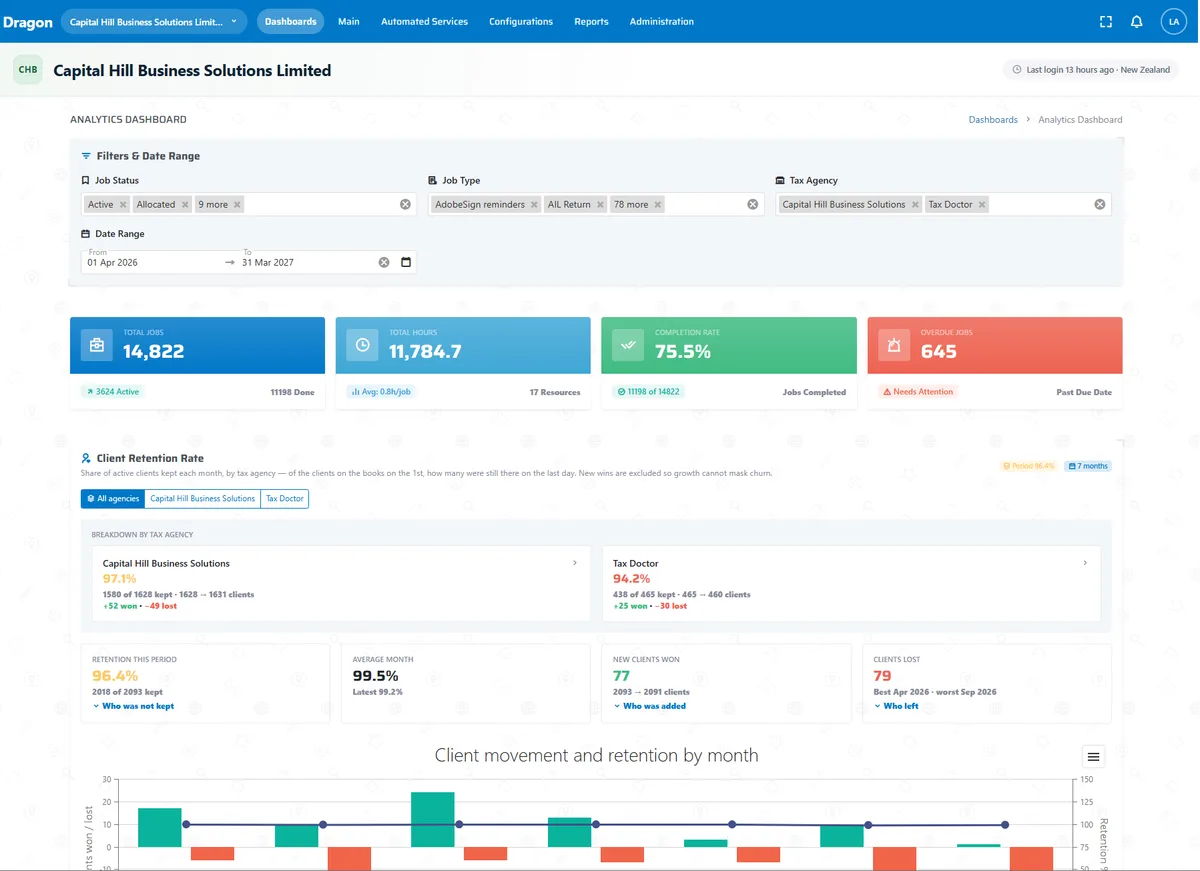The width and height of the screenshot is (1200, 871).
Task: Remove the Tax Doctor agency tag
Action: pos(982,204)
